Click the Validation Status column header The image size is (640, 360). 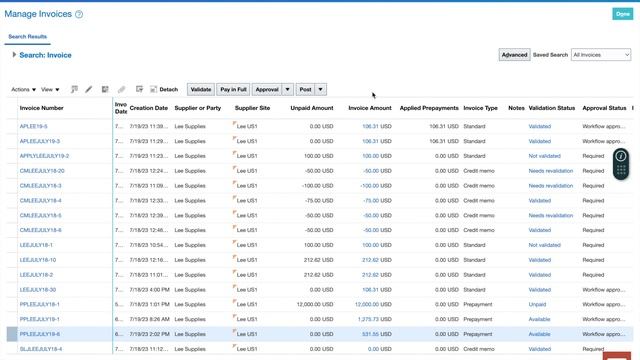[551, 108]
